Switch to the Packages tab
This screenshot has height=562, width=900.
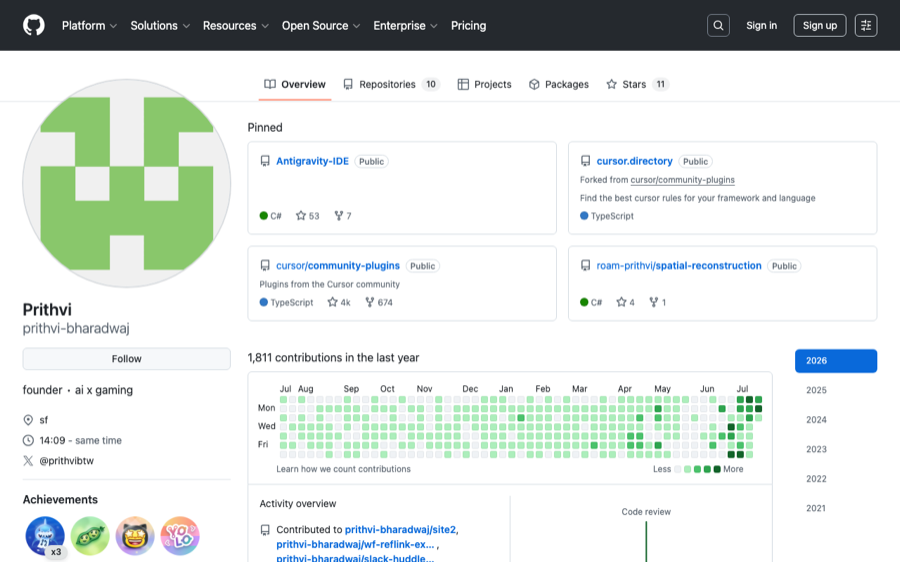coord(559,84)
